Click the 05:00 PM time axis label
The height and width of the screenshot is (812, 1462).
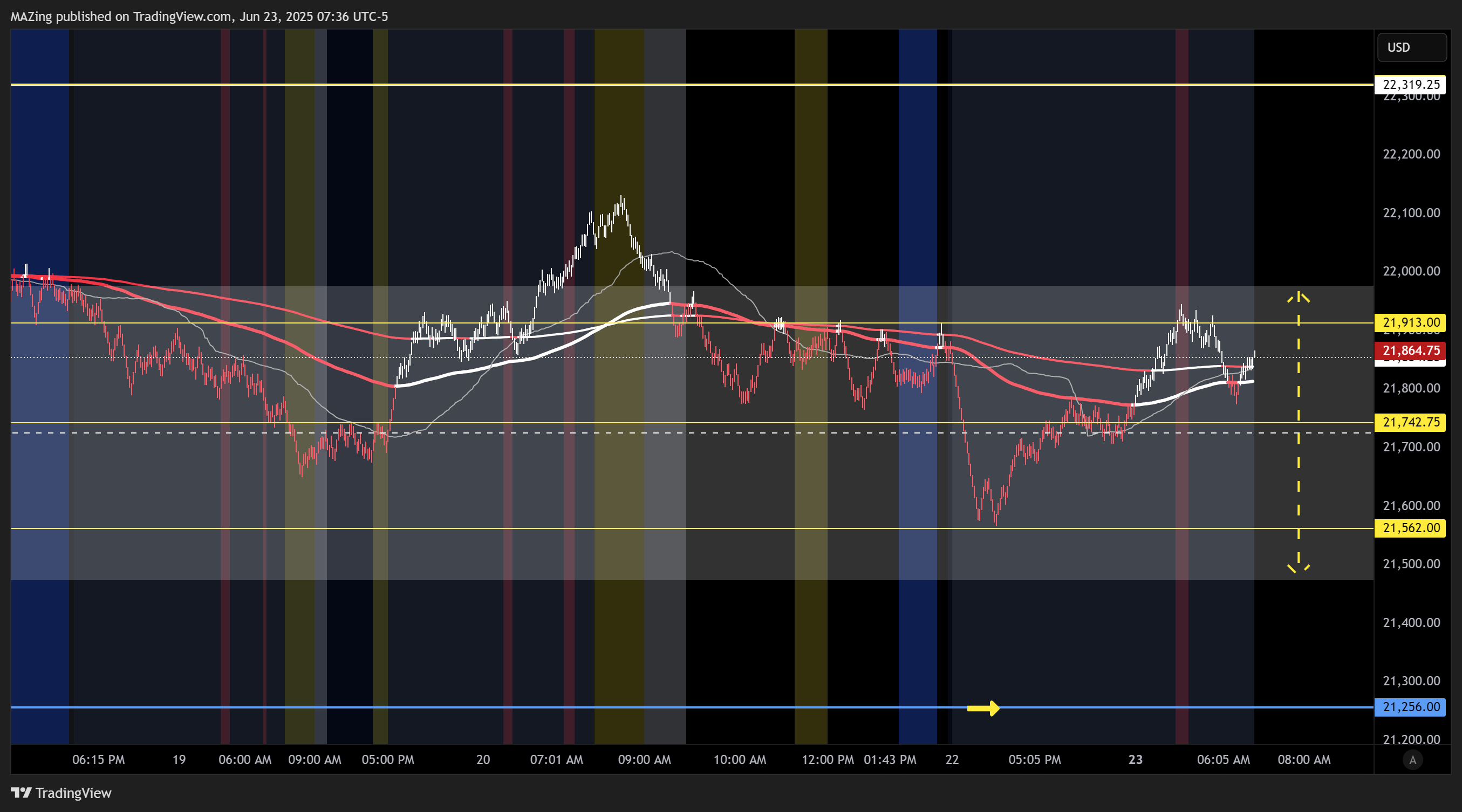[388, 760]
